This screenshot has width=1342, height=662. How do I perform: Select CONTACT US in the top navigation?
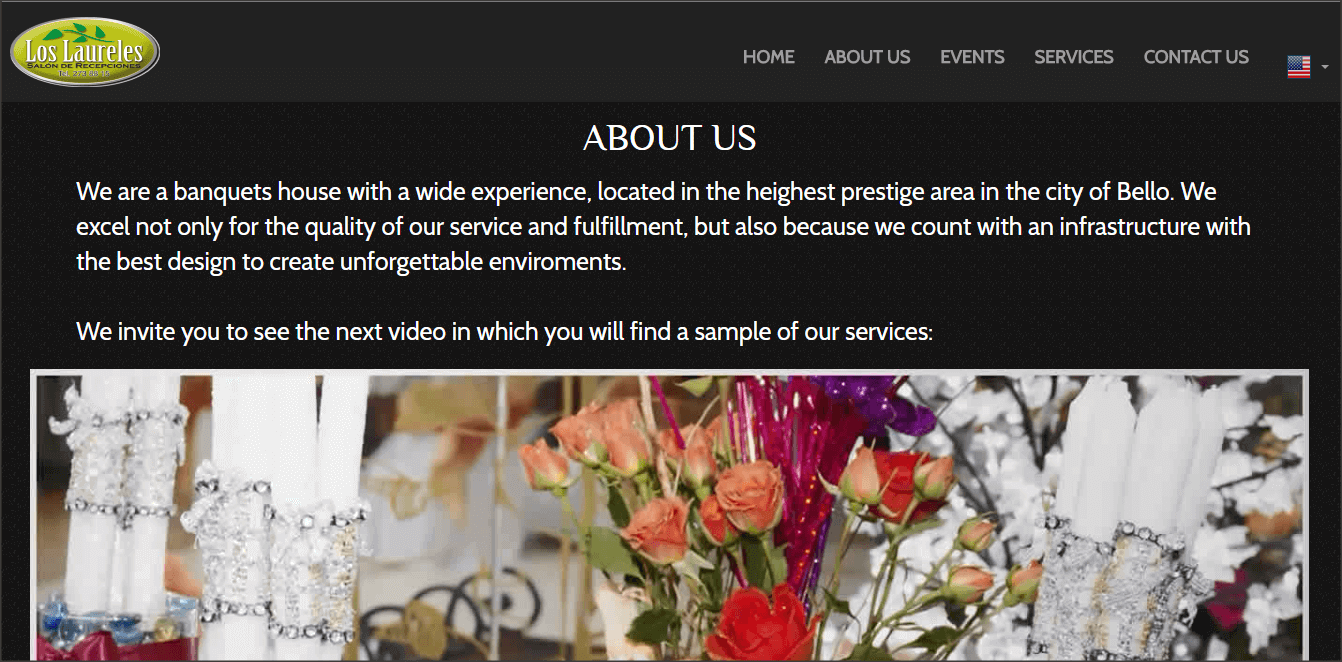coord(1196,57)
